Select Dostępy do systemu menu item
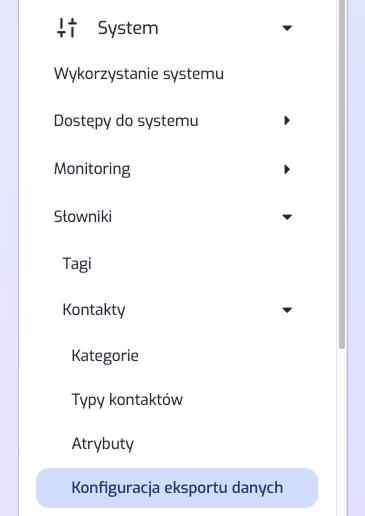 (x=126, y=121)
